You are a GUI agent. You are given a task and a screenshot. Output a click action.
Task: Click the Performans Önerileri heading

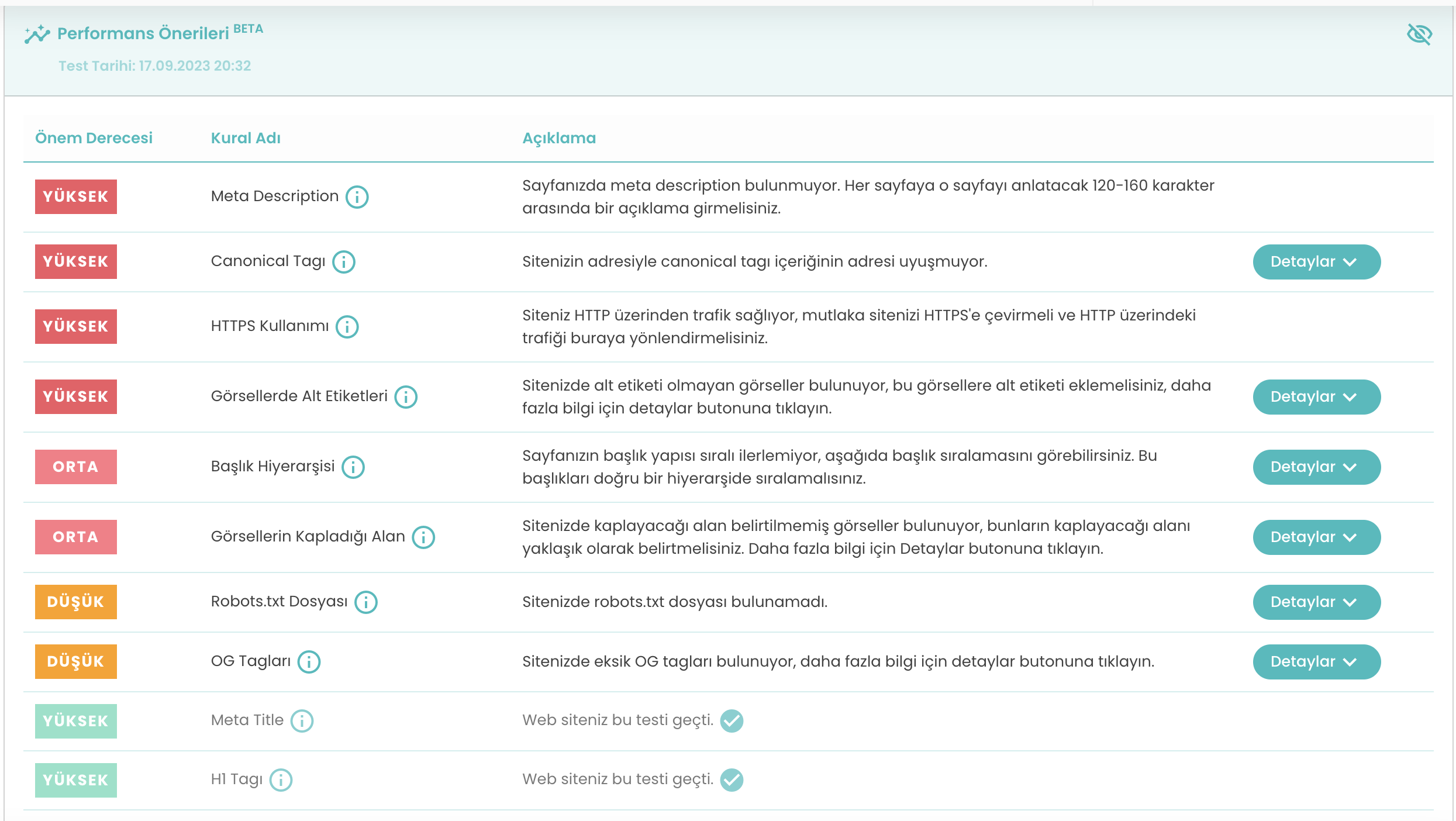pos(143,33)
